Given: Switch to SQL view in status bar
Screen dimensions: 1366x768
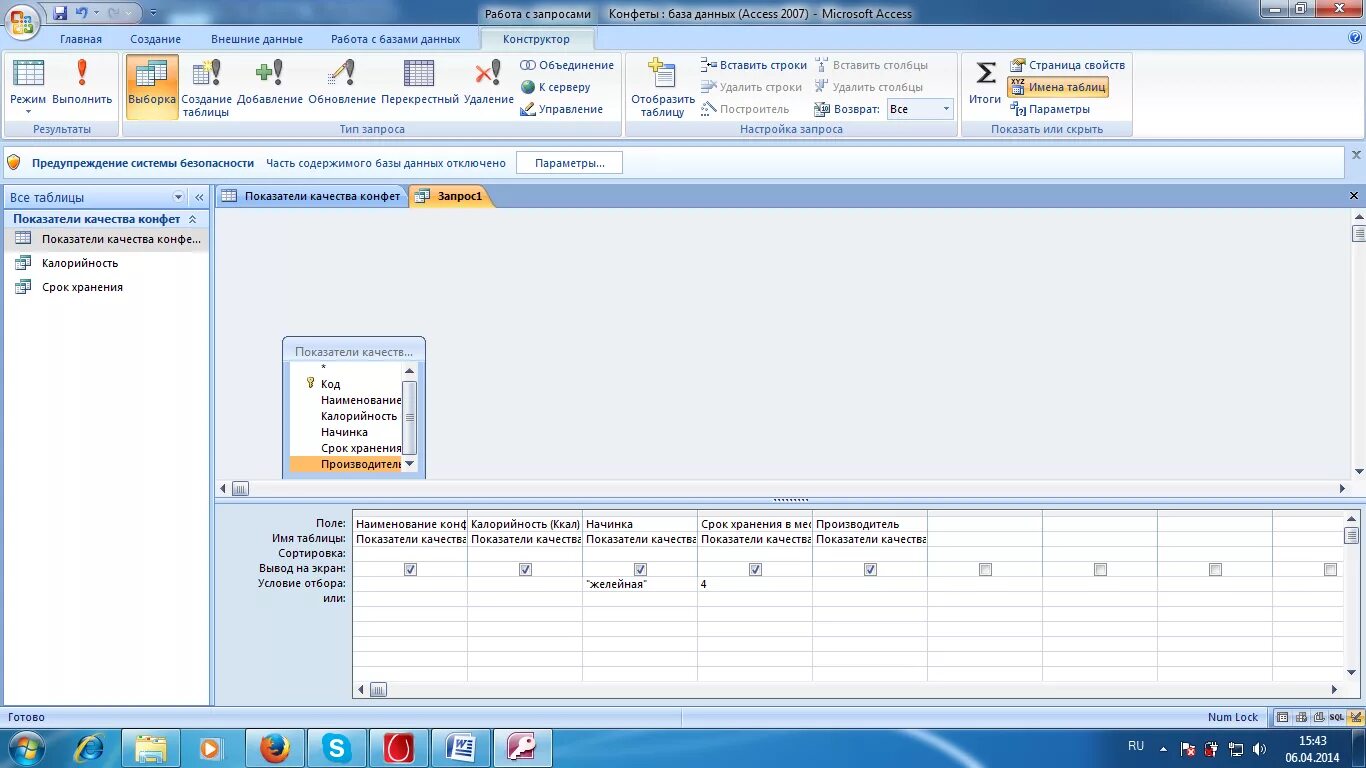Looking at the screenshot, I should pos(1336,717).
